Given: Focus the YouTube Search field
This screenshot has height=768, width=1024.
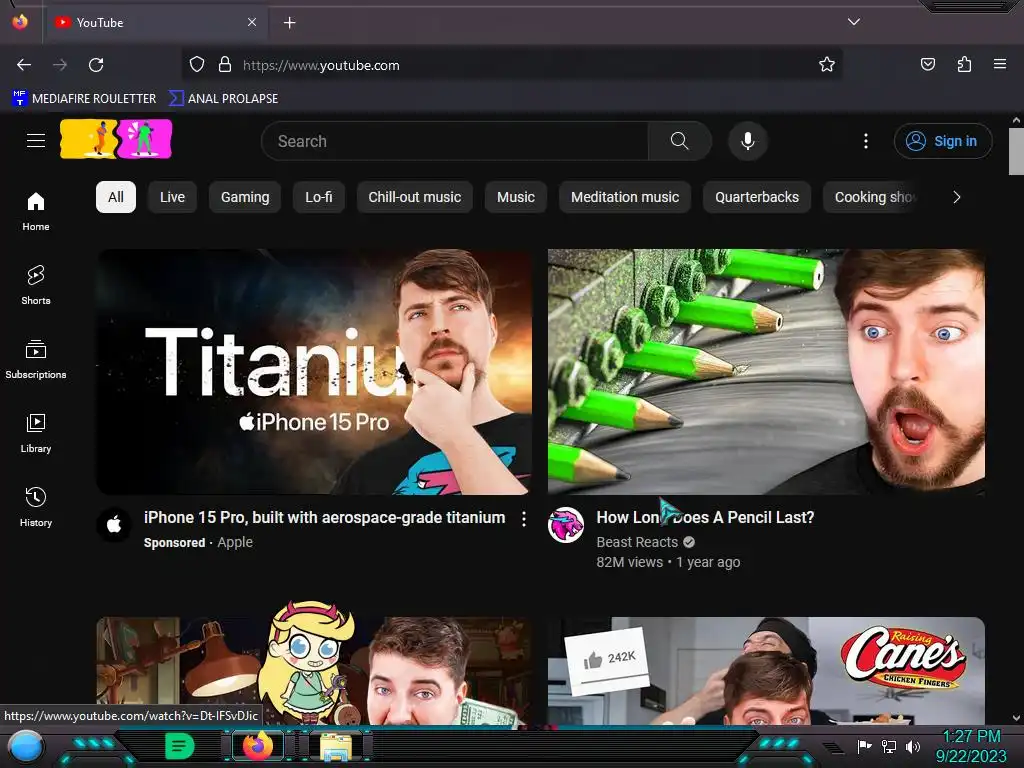Looking at the screenshot, I should (455, 141).
